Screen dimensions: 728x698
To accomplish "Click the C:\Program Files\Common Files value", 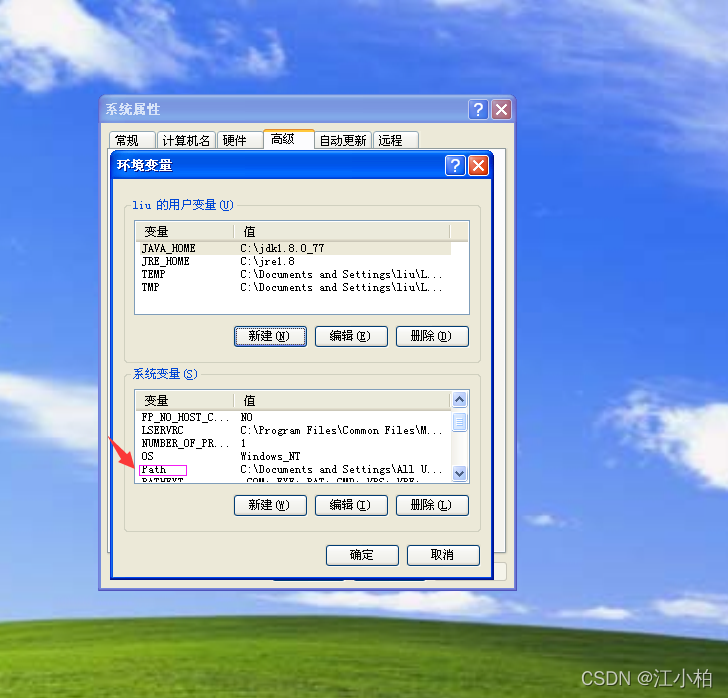I will coord(341,431).
